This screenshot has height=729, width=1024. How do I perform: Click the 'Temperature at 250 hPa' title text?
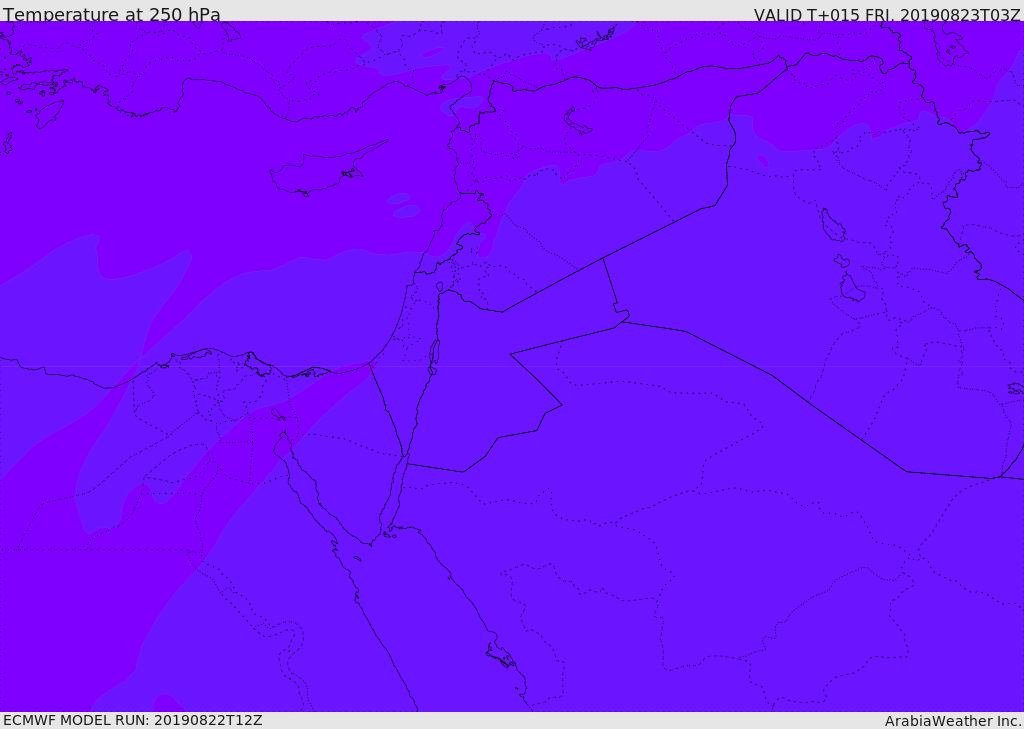coord(112,14)
